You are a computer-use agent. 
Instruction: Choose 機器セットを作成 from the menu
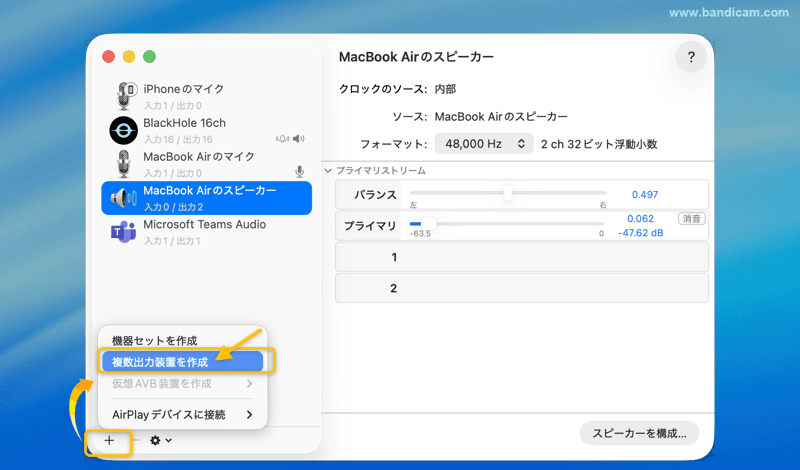(x=183, y=341)
